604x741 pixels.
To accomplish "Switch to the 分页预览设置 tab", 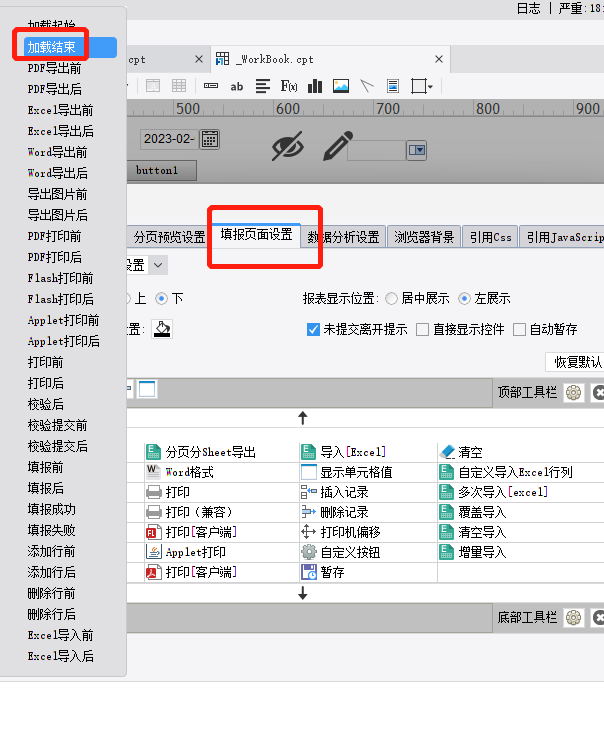I will tap(169, 237).
